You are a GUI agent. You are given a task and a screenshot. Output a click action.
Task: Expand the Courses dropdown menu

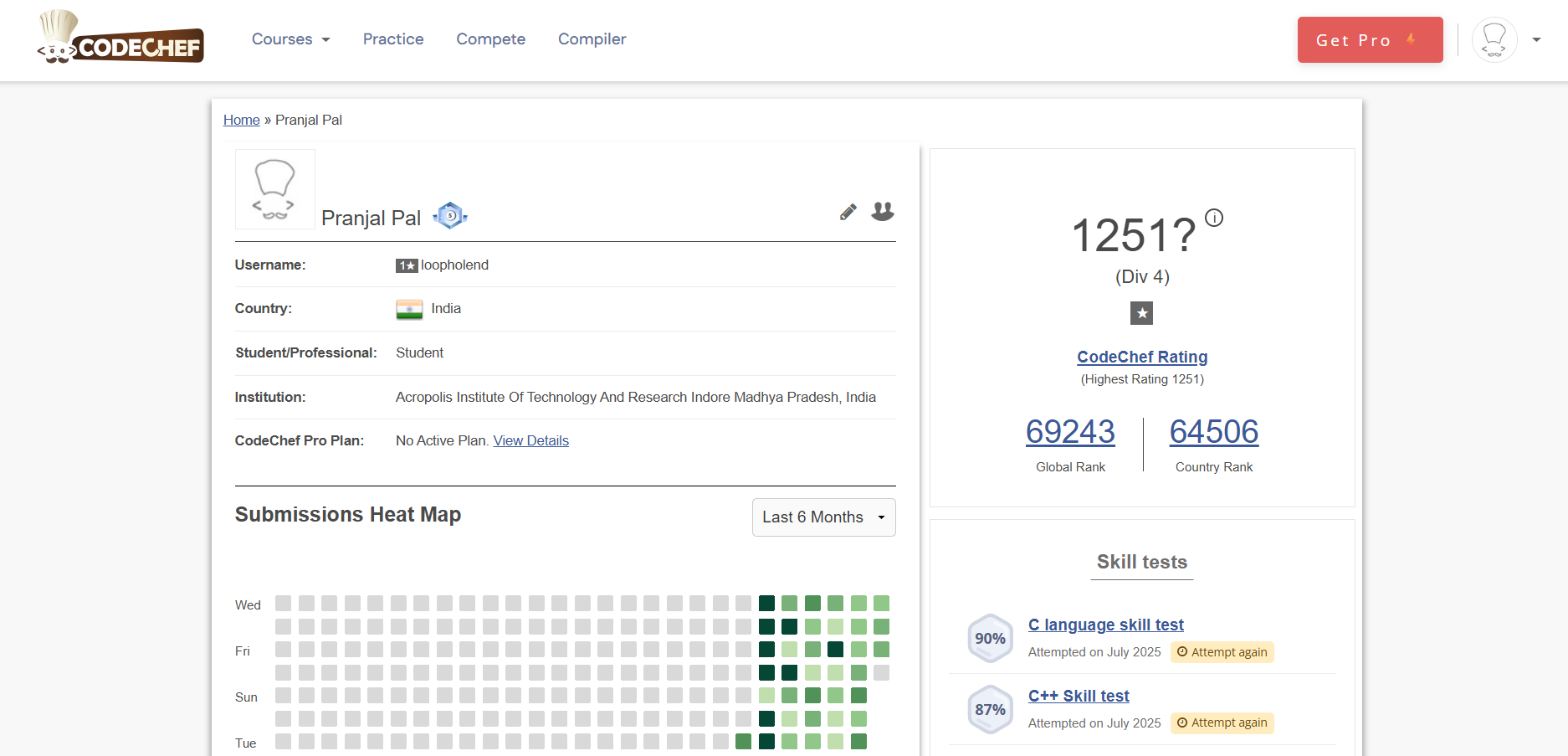pyautogui.click(x=291, y=39)
